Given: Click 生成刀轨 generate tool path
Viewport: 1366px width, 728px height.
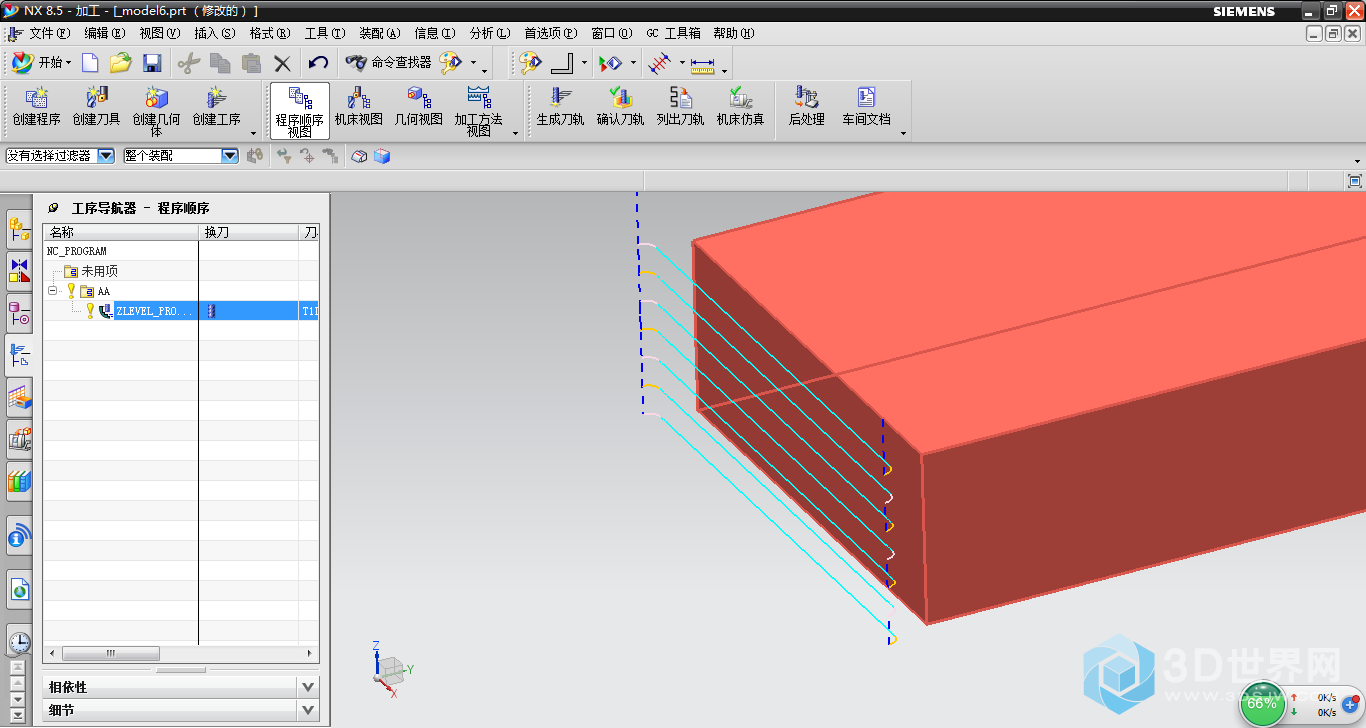Looking at the screenshot, I should [x=560, y=106].
